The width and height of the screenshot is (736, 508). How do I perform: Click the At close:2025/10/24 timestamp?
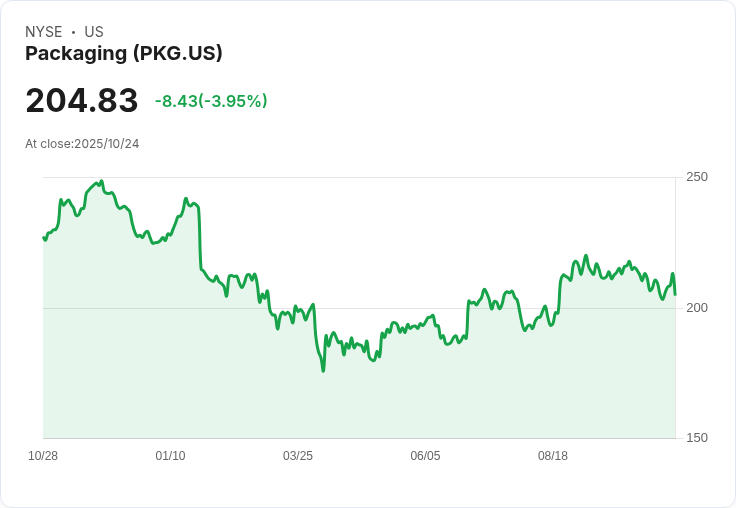click(82, 144)
